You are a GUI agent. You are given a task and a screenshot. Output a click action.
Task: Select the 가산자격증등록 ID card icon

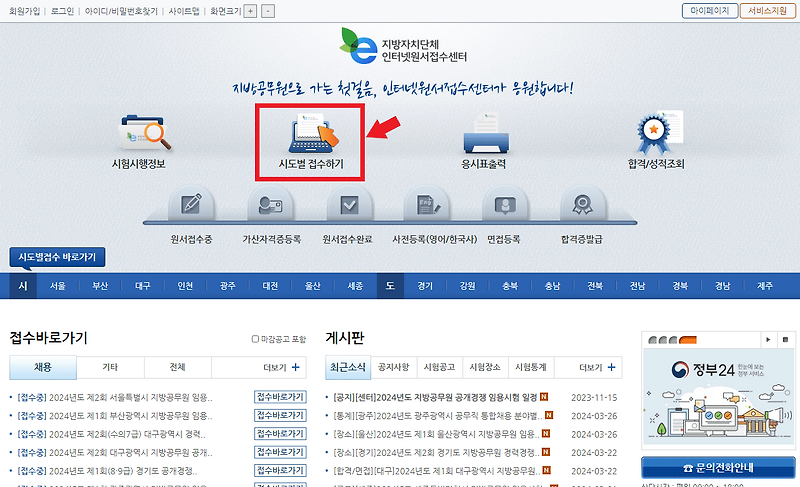click(270, 204)
